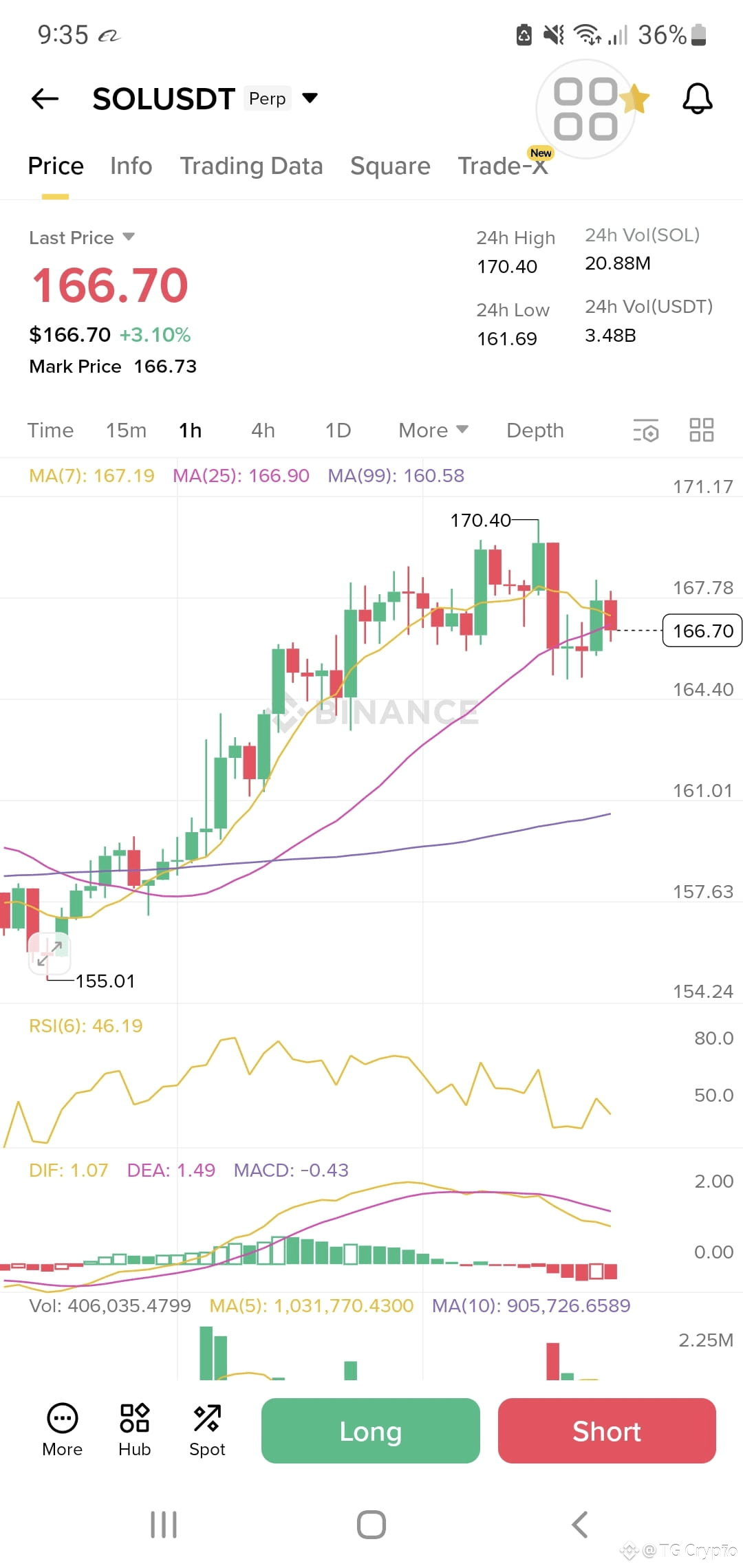Open the SOLUSDT pair selector dropdown arrow
The width and height of the screenshot is (743, 1568).
[310, 98]
